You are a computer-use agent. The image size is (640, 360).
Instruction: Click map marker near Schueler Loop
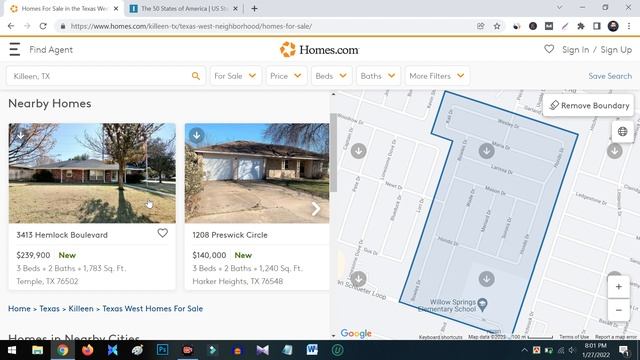pyautogui.click(x=358, y=279)
